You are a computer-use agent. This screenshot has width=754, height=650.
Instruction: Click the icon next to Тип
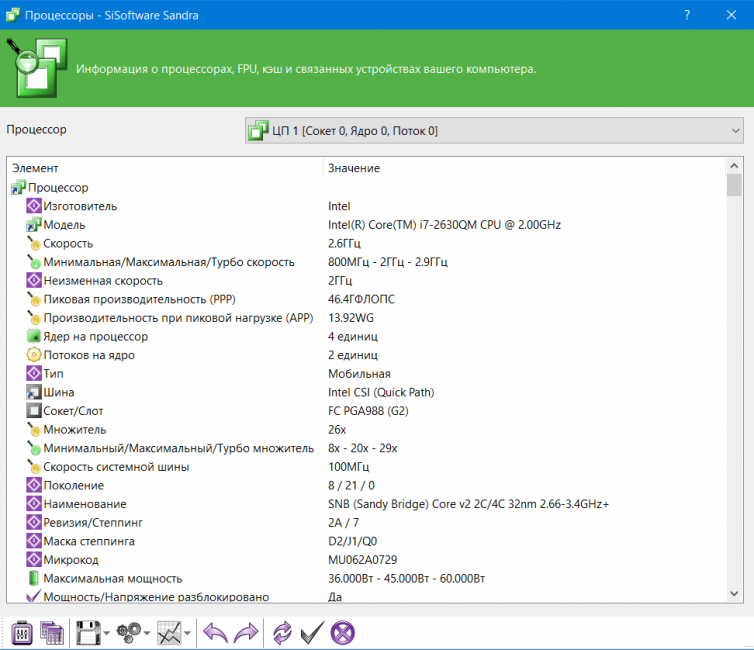pos(34,374)
